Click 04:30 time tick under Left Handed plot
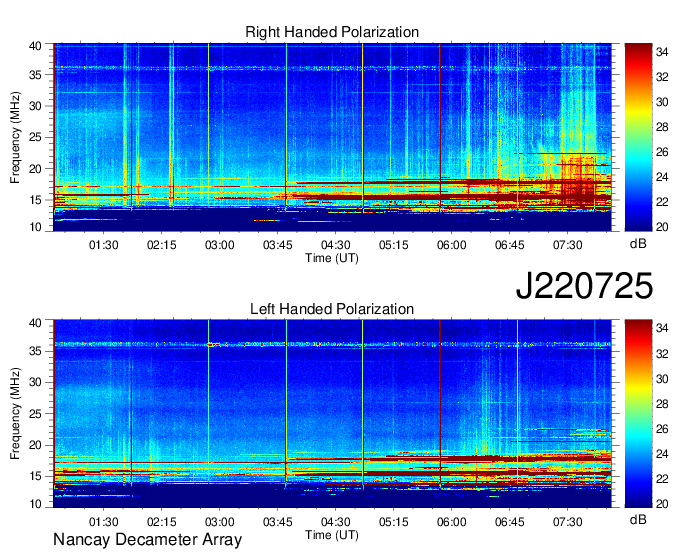 tap(336, 522)
